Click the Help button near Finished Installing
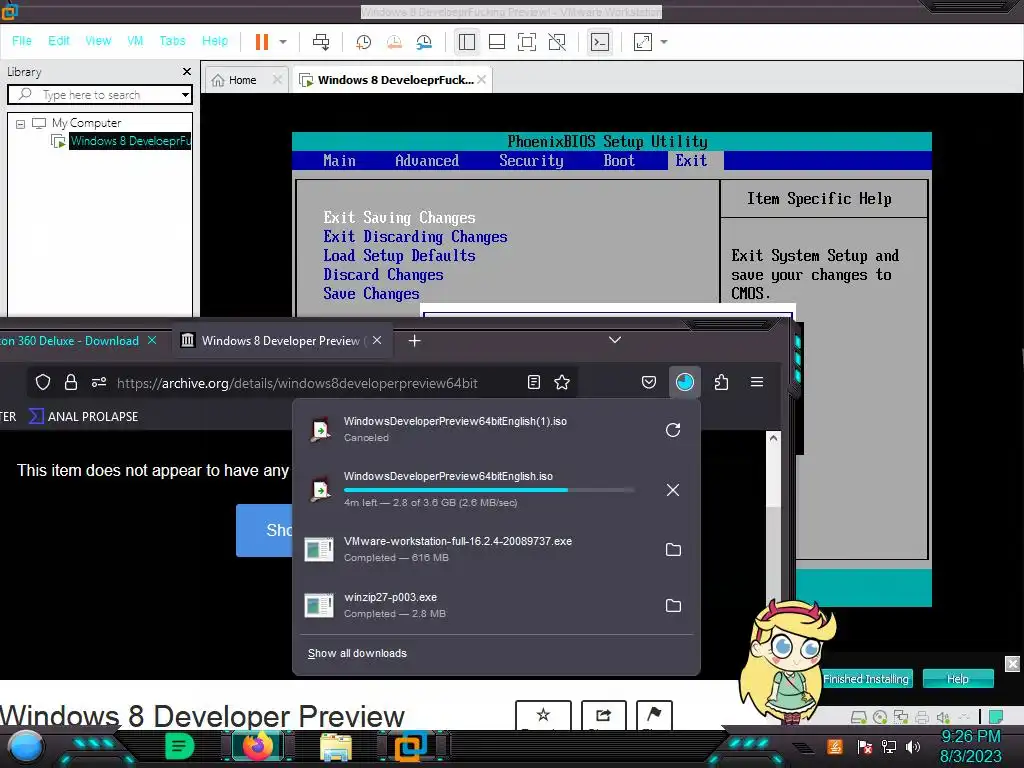This screenshot has width=1024, height=768. [958, 679]
